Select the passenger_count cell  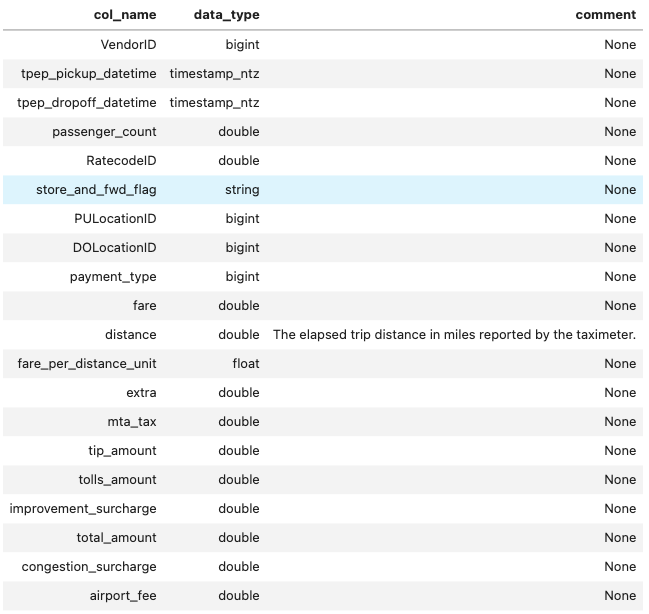(x=104, y=132)
